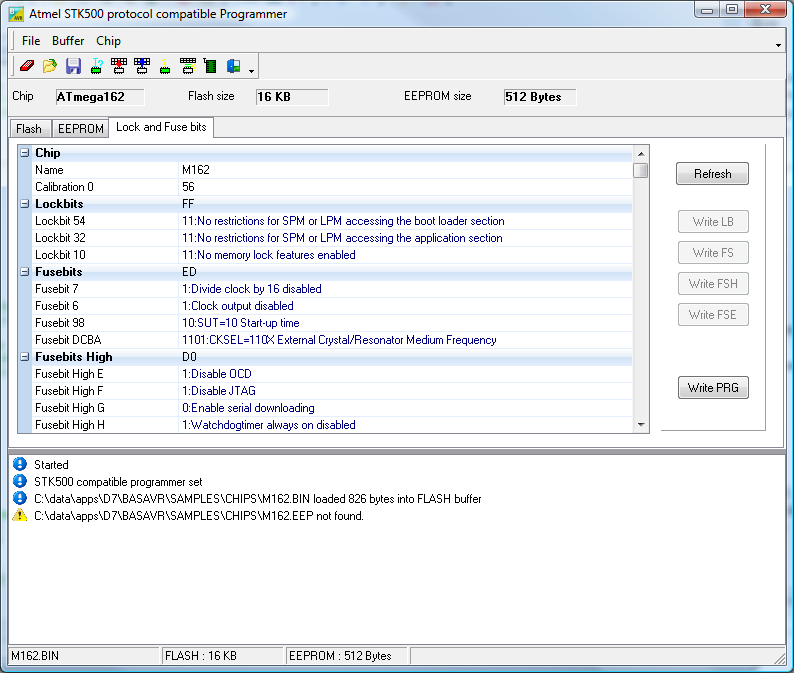Read chip into buffer (blue arrow icon)
794x673 pixels.
[142, 66]
